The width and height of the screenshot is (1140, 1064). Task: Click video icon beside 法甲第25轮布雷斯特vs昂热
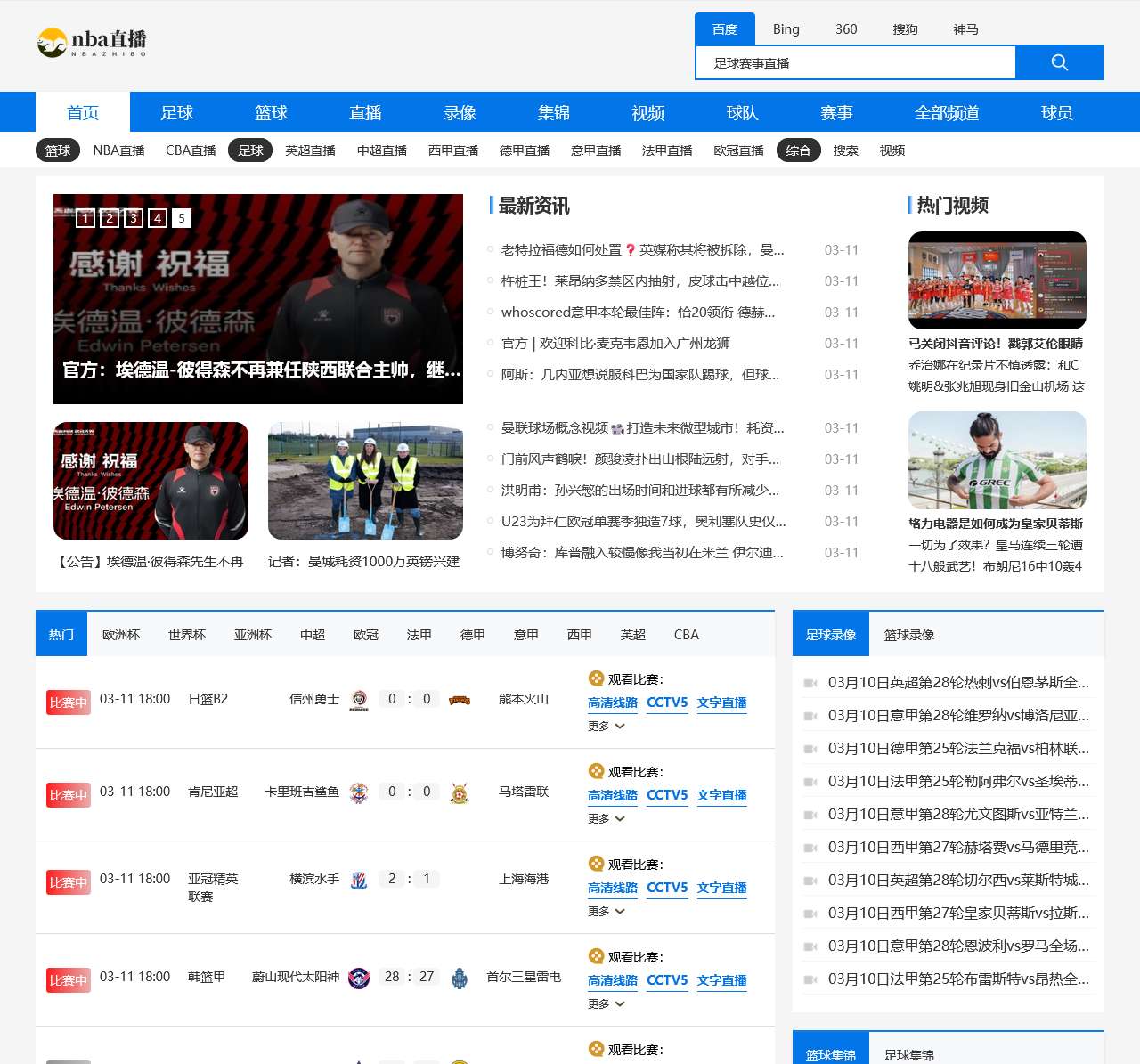click(x=810, y=979)
